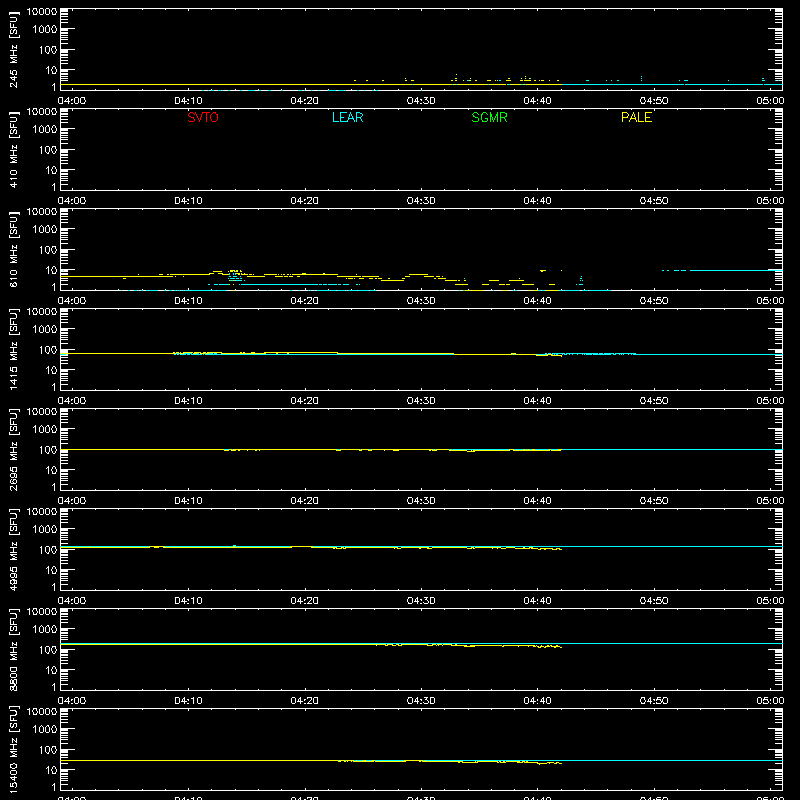Viewport: 800px width, 800px height.
Task: Select the 15400 MHz [SFU] axis title
Action: click(x=13, y=749)
